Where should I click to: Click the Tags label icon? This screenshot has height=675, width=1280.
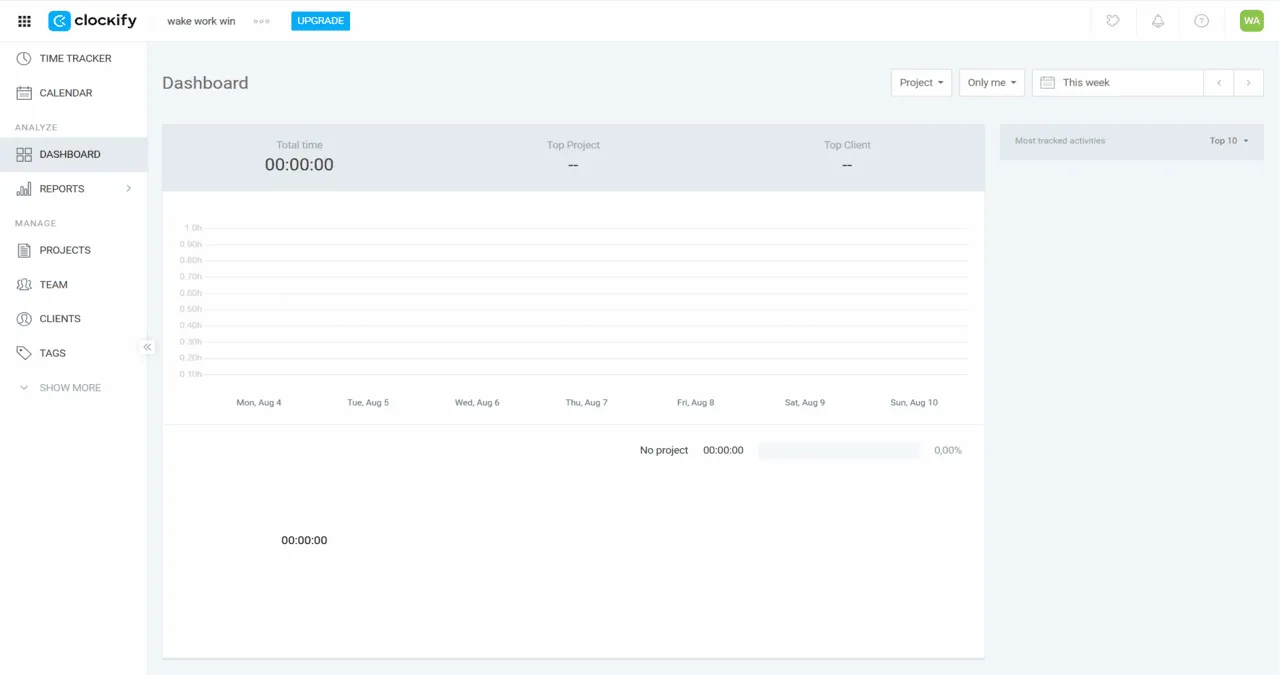click(23, 352)
